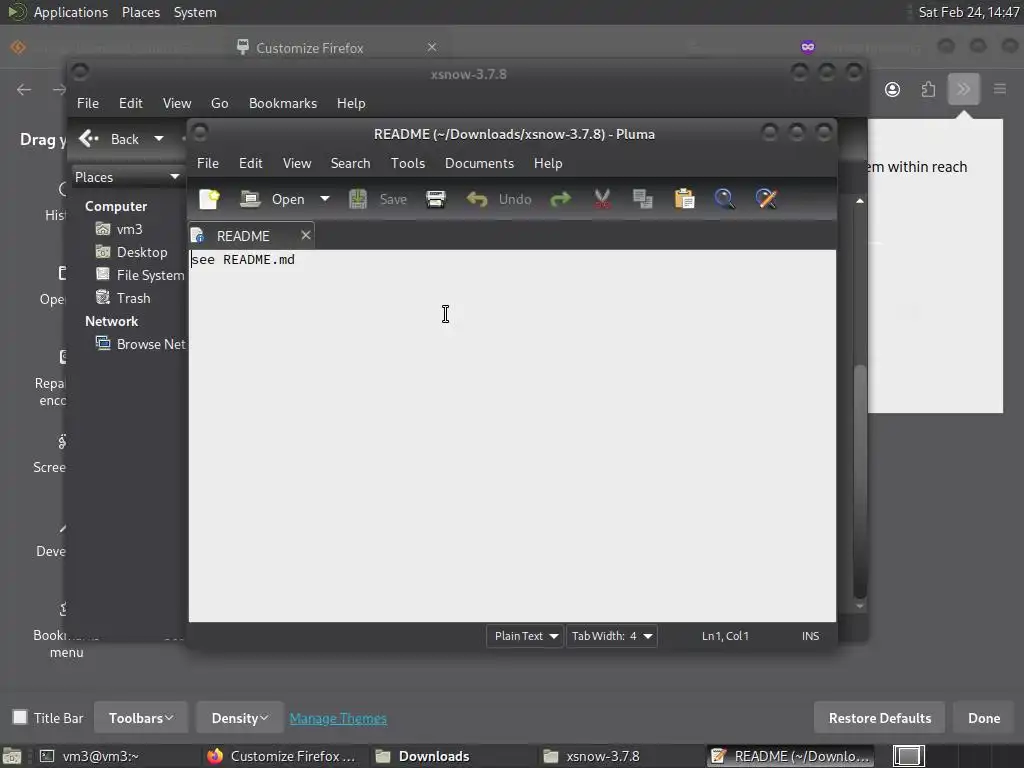Toggle Firefox overflow menu chevron button
Image resolution: width=1024 pixels, height=768 pixels.
tap(963, 89)
